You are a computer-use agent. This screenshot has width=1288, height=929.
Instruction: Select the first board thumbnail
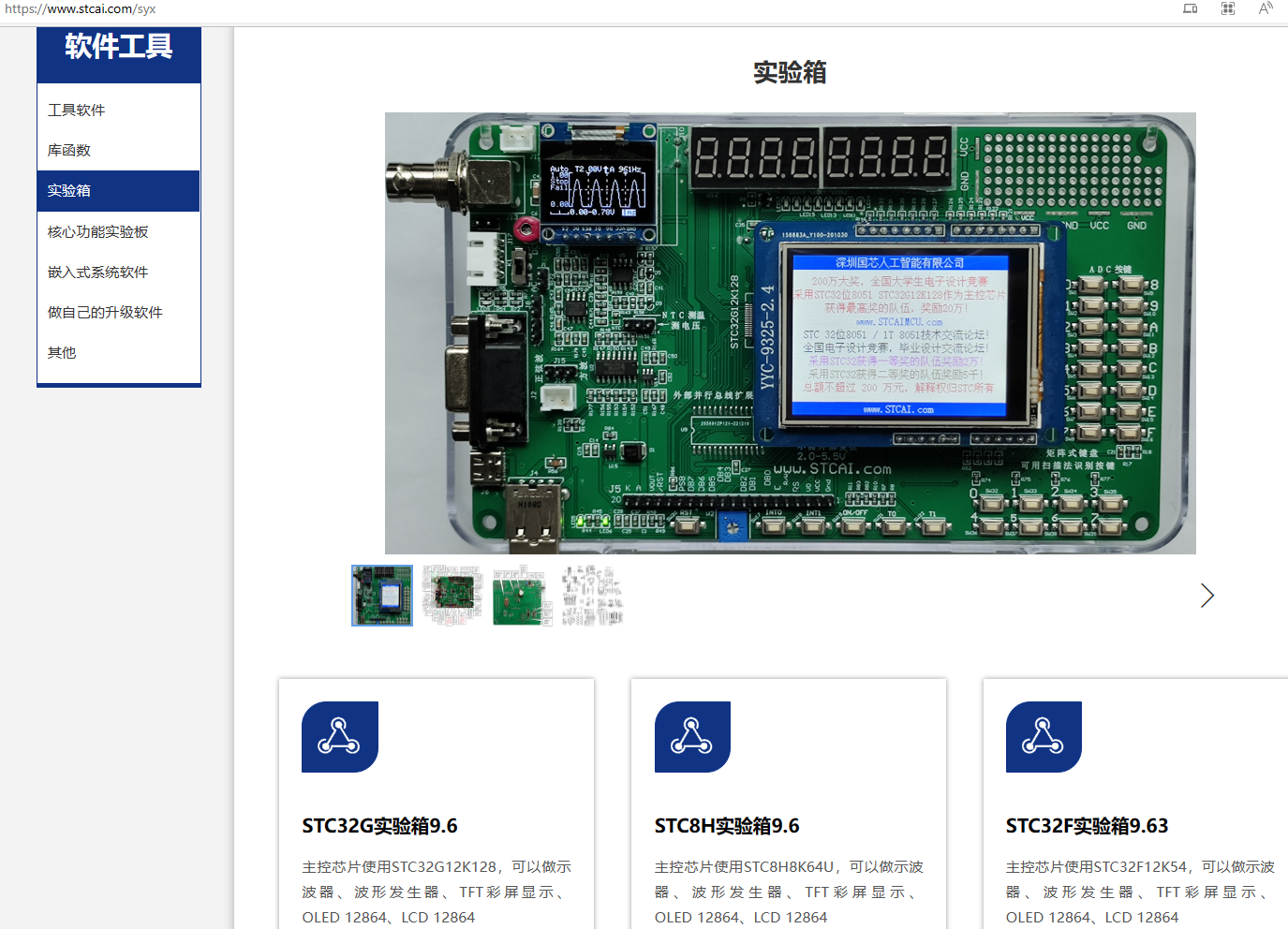click(382, 596)
